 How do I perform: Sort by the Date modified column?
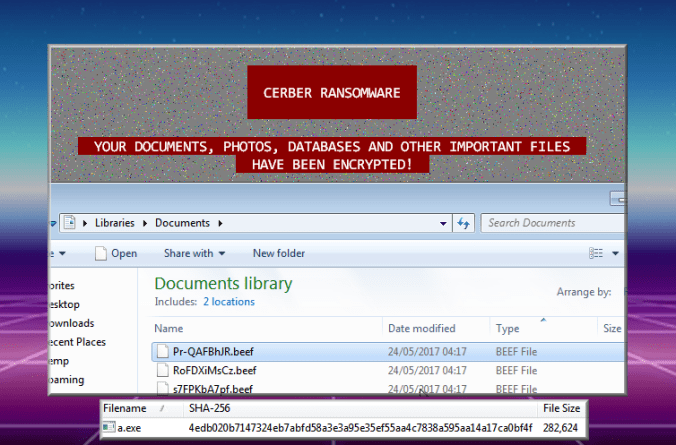click(423, 328)
